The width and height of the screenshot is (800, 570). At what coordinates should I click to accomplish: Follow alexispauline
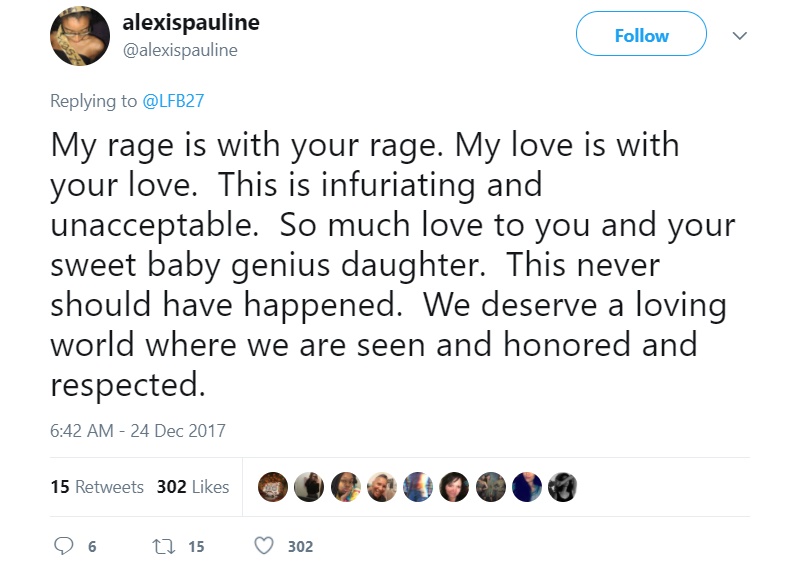click(x=641, y=34)
